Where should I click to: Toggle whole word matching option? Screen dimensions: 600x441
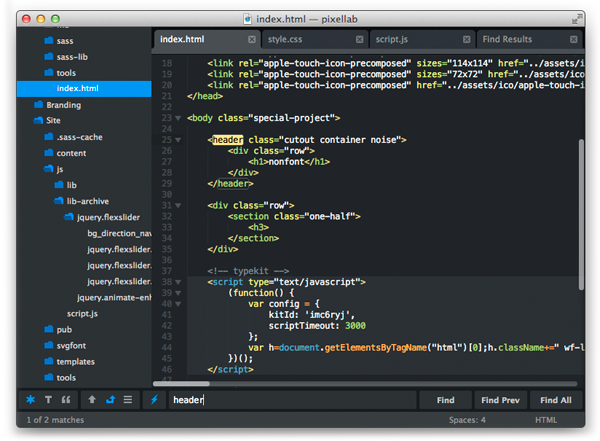coord(67,400)
